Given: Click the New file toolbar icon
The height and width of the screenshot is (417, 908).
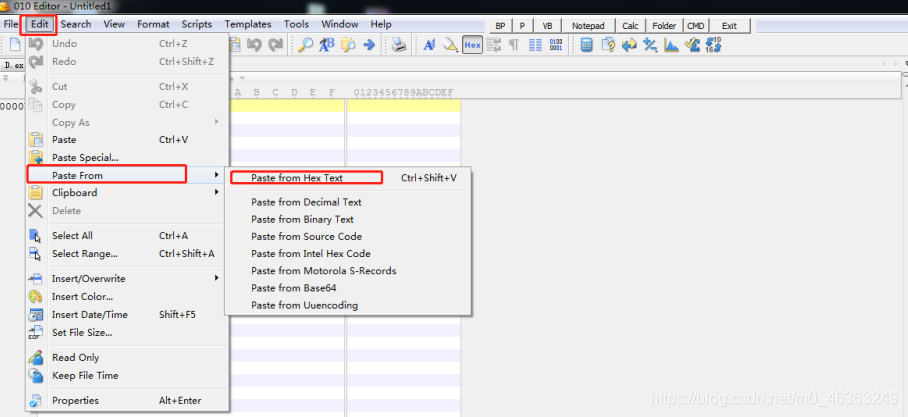Looking at the screenshot, I should 15,45.
